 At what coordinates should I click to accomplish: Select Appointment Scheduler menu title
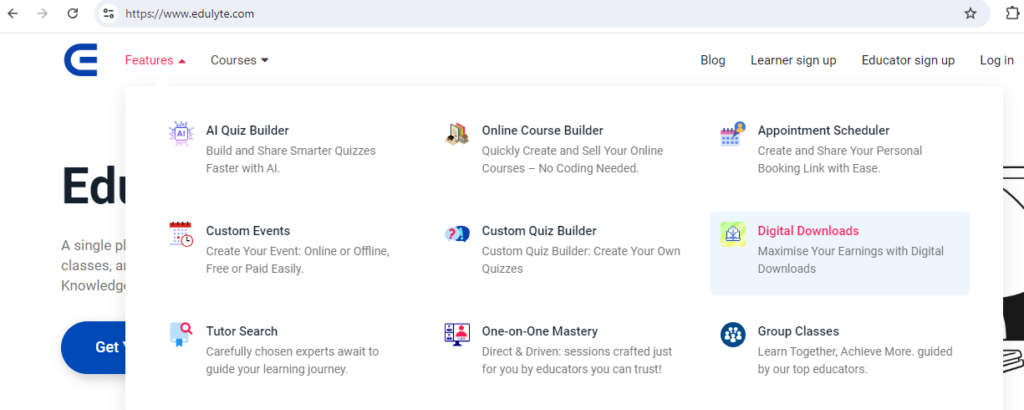(824, 131)
